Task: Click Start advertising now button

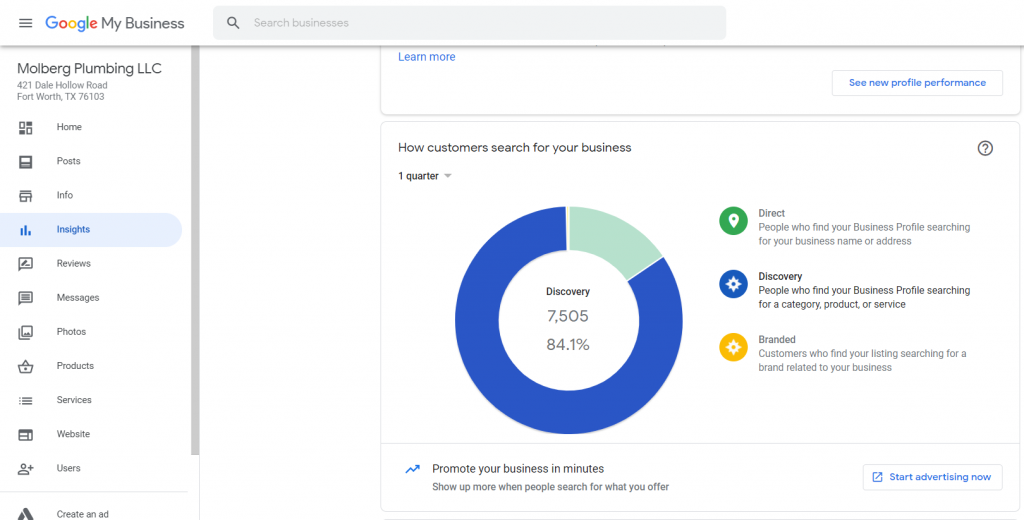Action: tap(932, 477)
